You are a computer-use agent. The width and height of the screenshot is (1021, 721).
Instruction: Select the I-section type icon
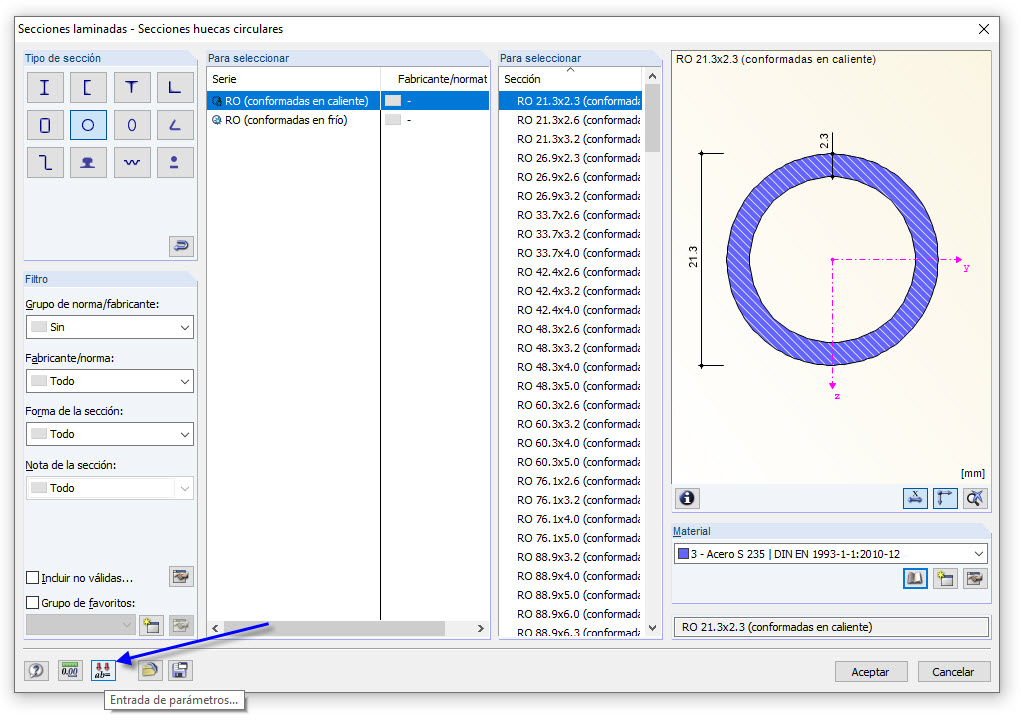[x=45, y=87]
